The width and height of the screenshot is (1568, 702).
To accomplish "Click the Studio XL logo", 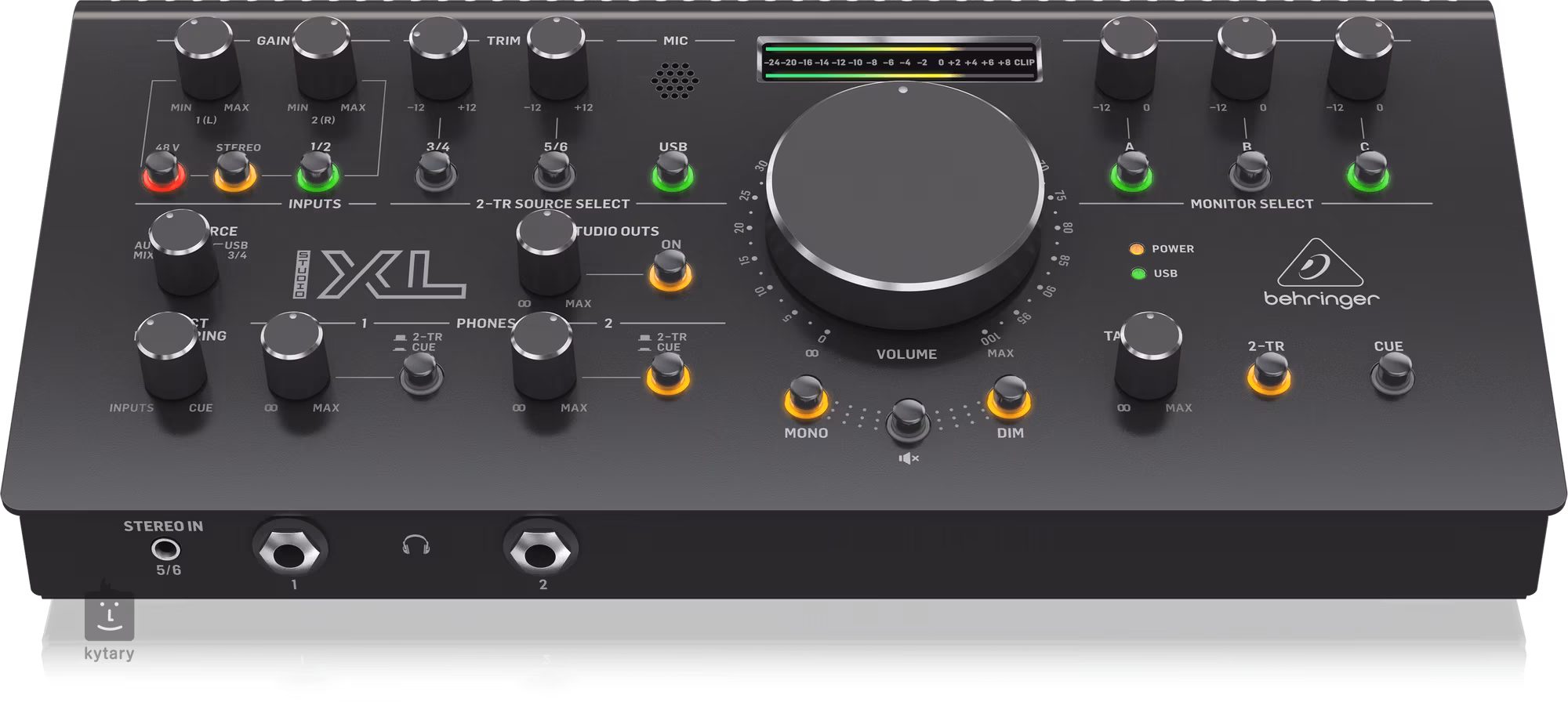I will click(x=381, y=274).
